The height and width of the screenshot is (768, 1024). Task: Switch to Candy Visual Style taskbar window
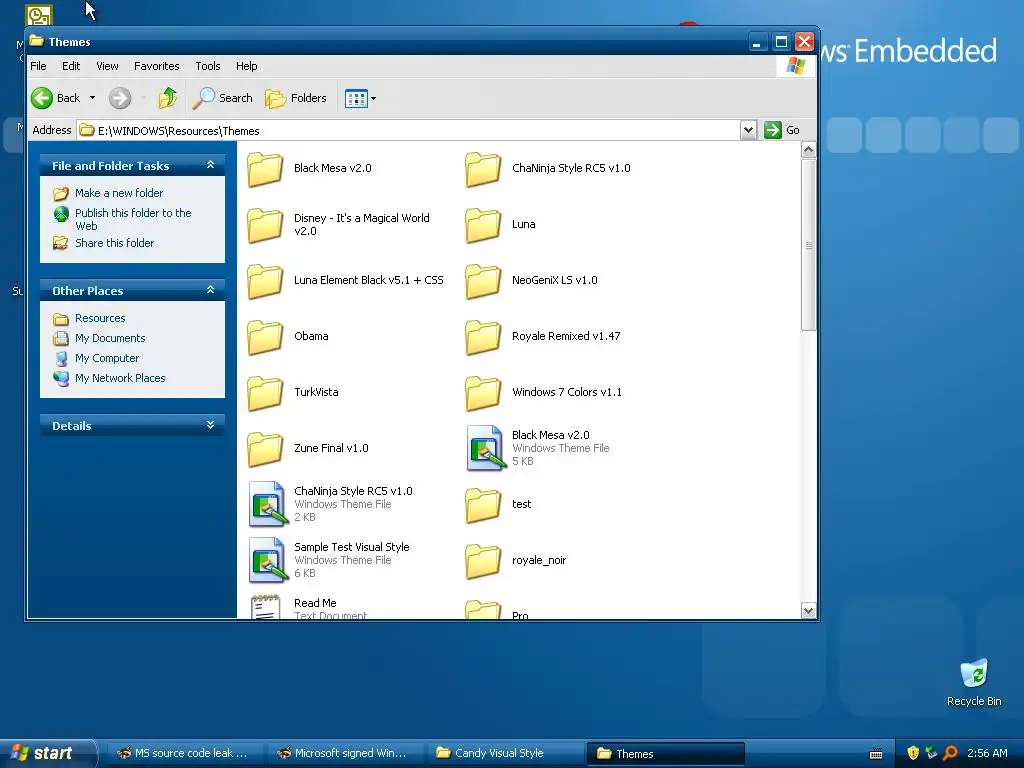pos(504,753)
